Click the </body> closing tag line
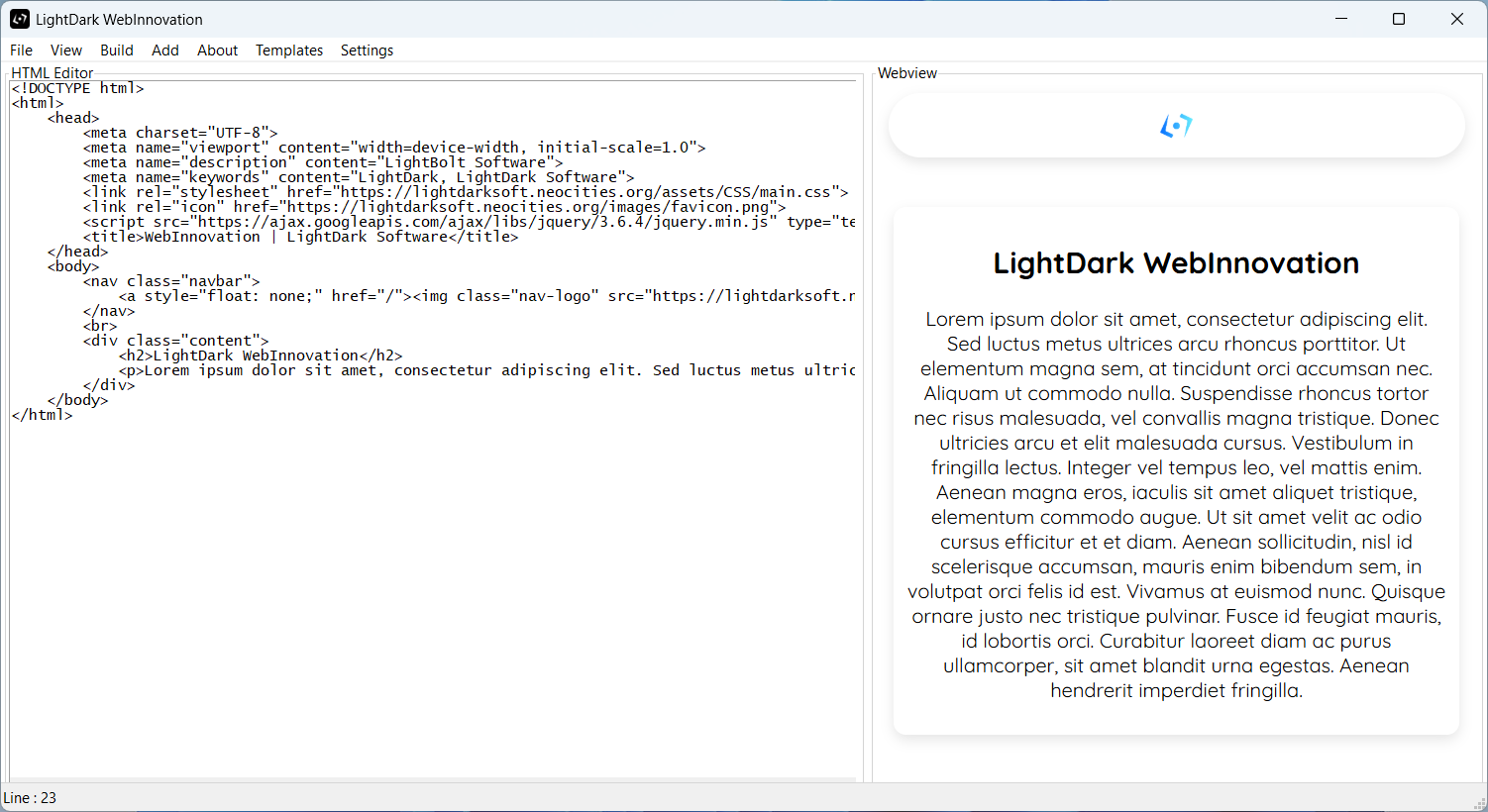The width and height of the screenshot is (1488, 812). (78, 400)
